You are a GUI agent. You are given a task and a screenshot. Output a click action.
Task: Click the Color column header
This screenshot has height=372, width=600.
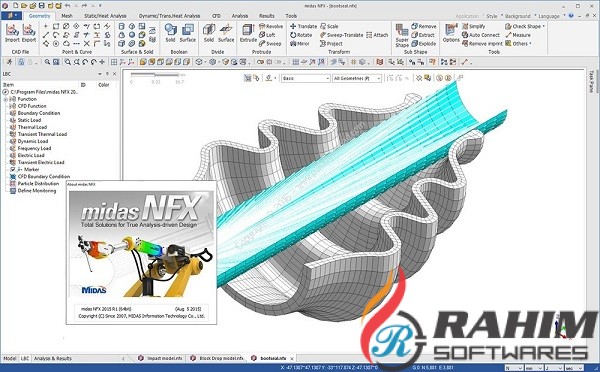pyautogui.click(x=104, y=85)
